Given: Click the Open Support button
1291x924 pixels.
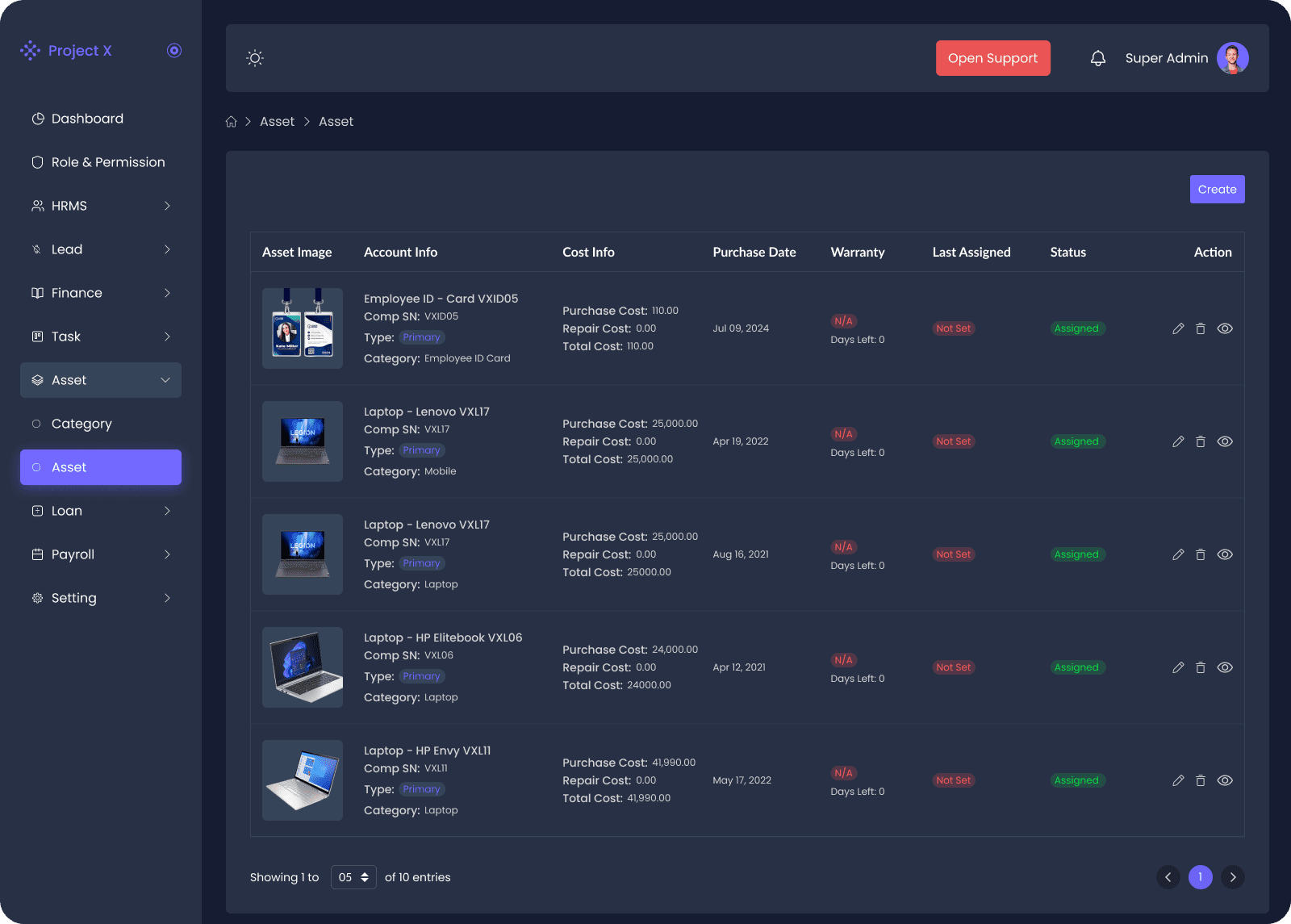Looking at the screenshot, I should tap(992, 58).
